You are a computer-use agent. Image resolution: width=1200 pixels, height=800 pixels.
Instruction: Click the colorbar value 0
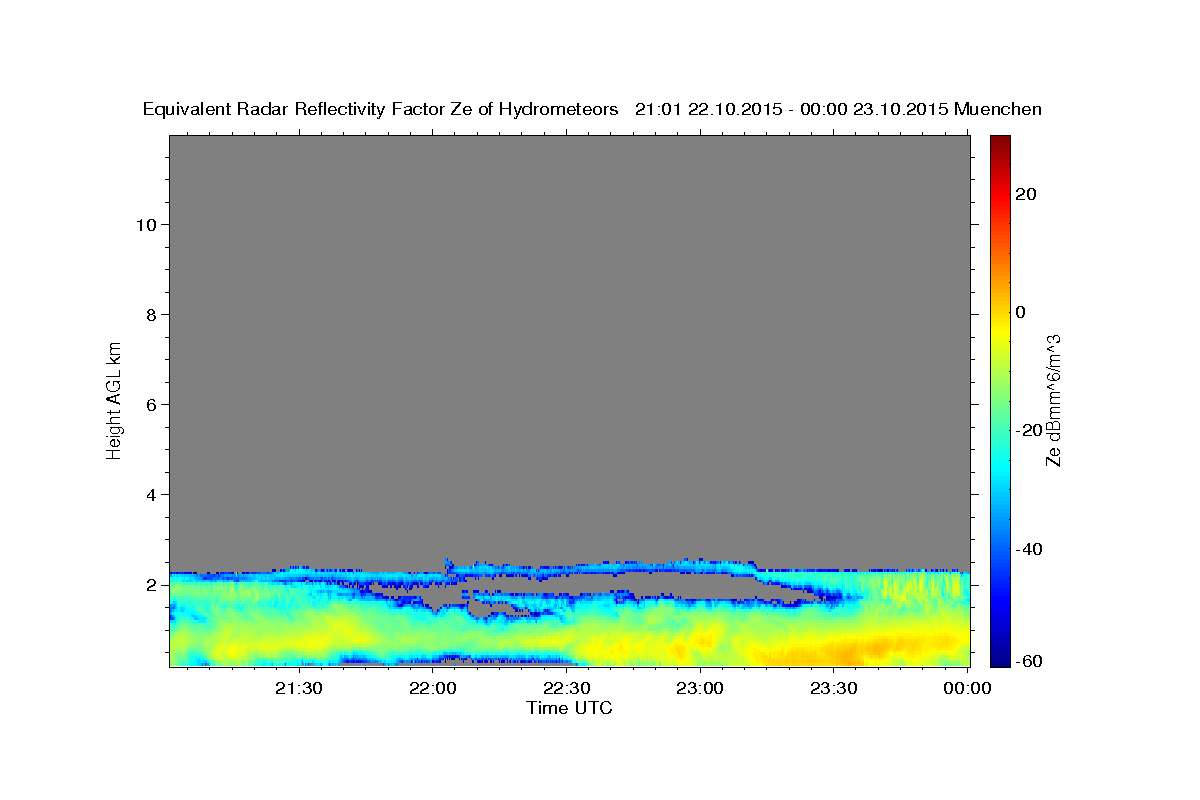(1020, 312)
